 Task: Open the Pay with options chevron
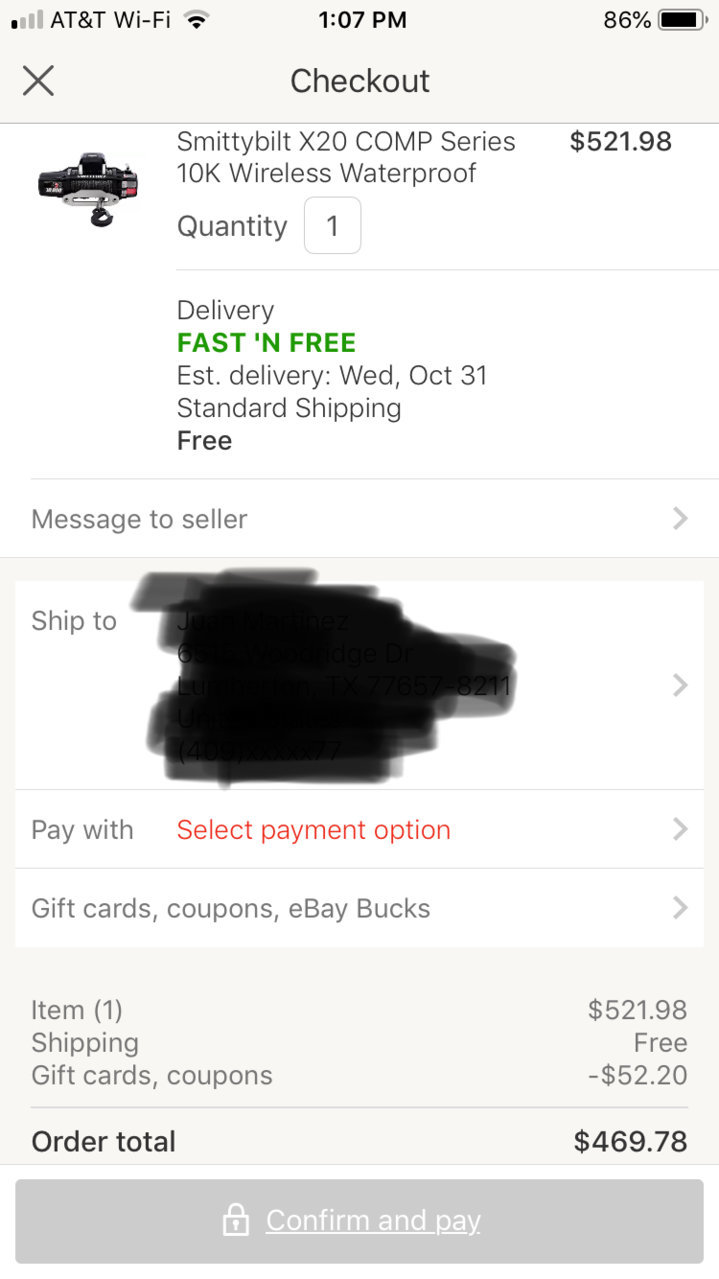(x=680, y=829)
